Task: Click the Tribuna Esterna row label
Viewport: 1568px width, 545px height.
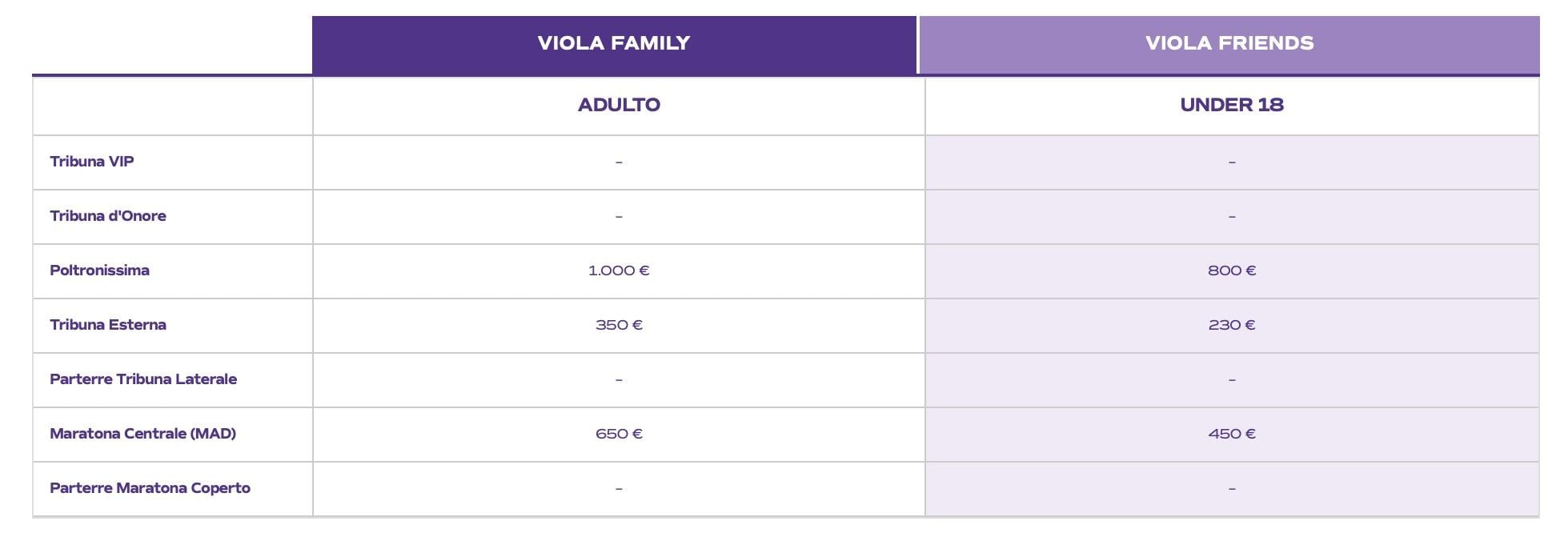Action: 108,325
